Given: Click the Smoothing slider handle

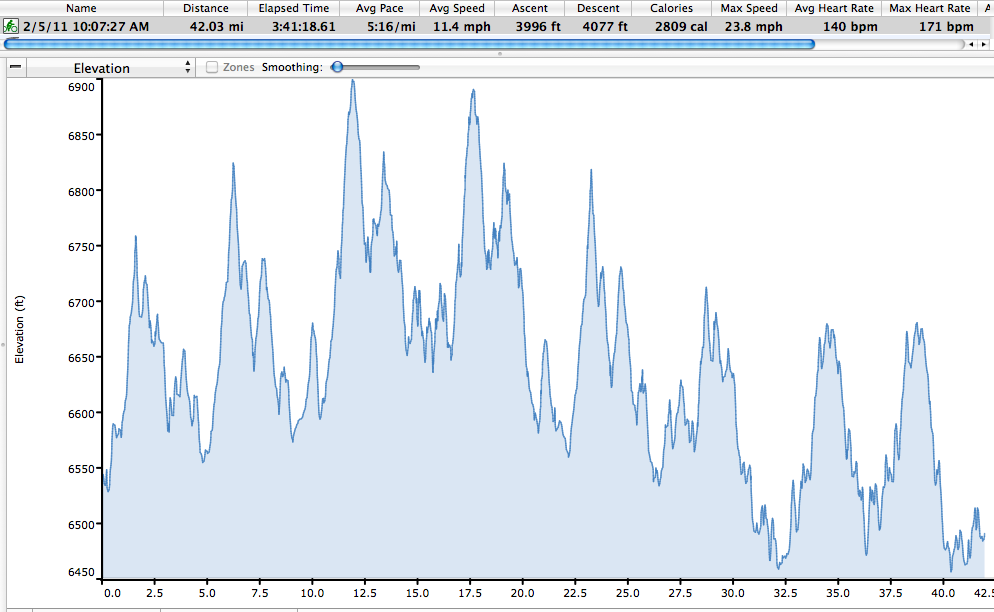Looking at the screenshot, I should coord(338,68).
